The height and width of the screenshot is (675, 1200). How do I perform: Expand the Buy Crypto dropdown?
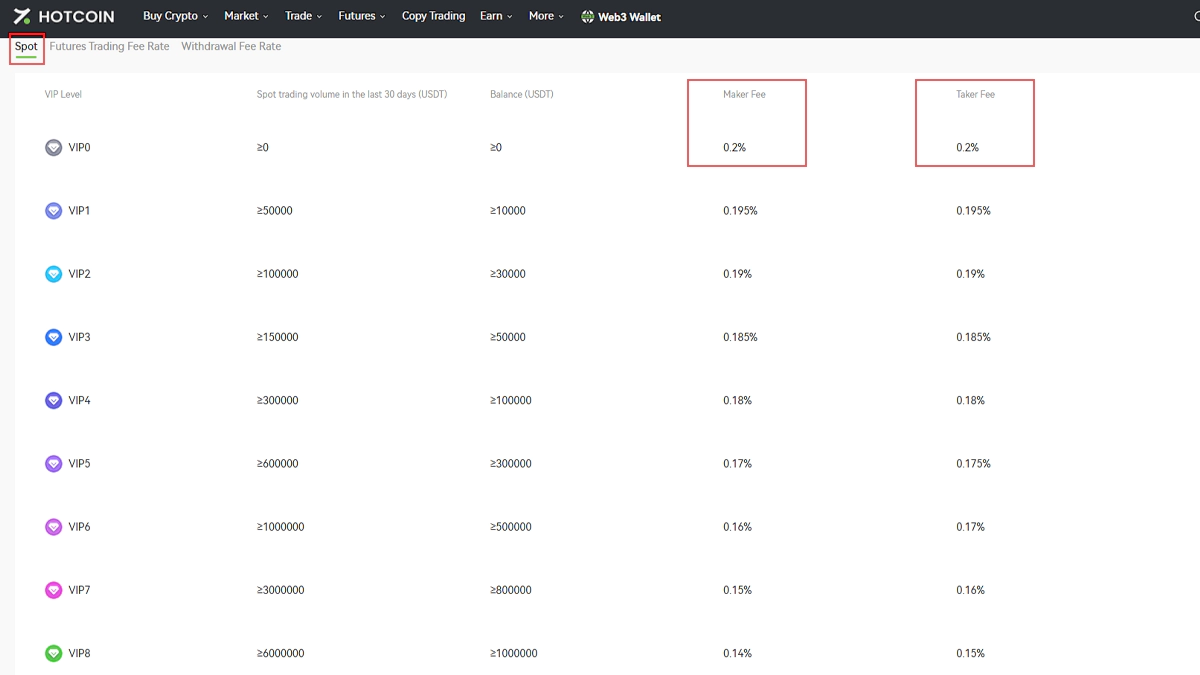tap(175, 16)
